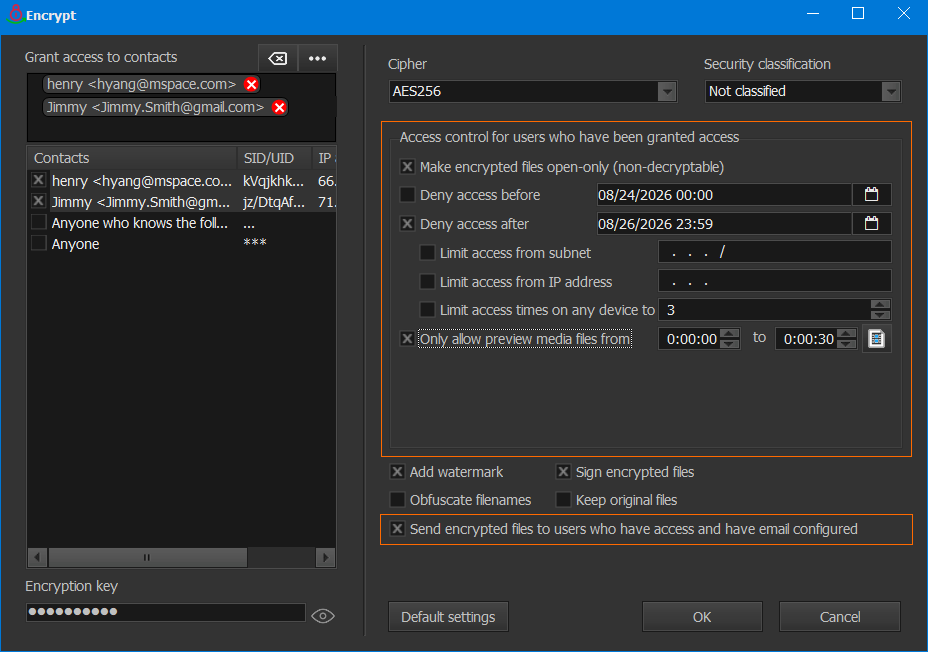The width and height of the screenshot is (928, 652).
Task: Click the preview end time 0:00:30 field
Action: pyautogui.click(x=807, y=338)
